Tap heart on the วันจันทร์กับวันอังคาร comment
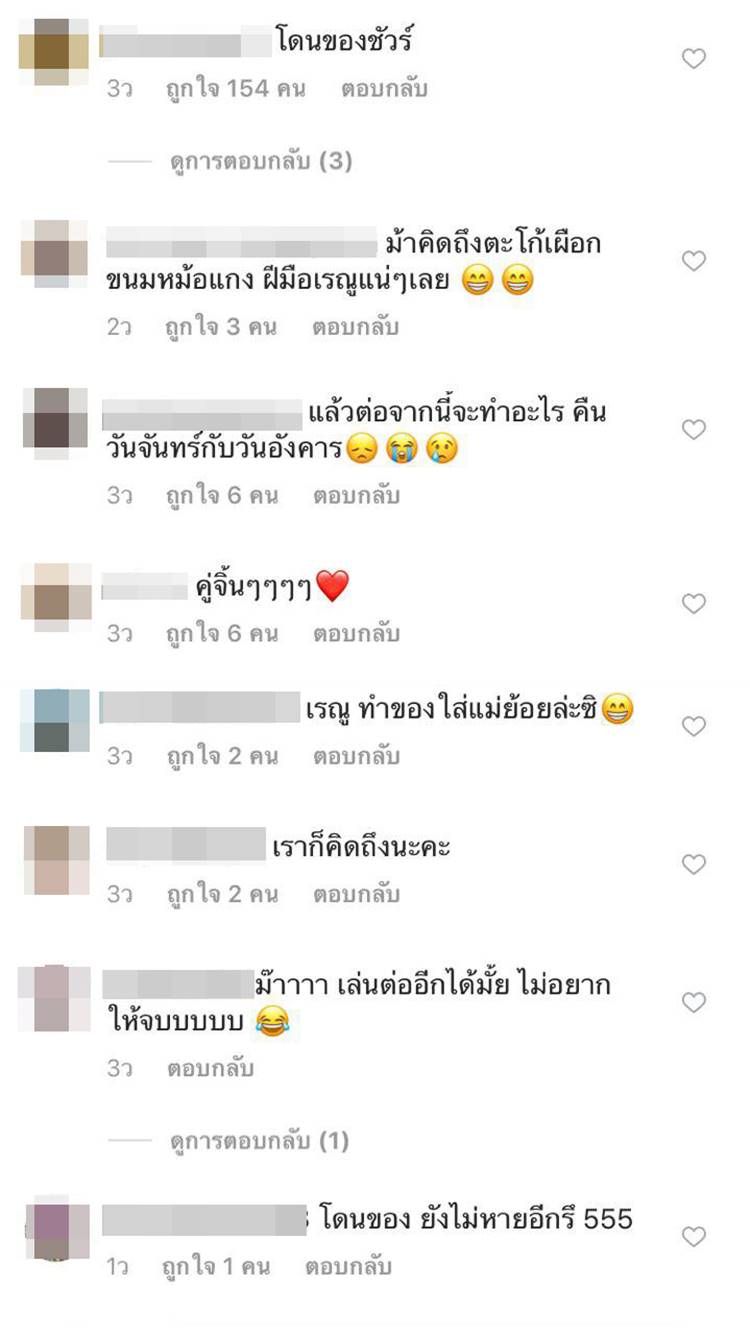Screen dimensions: 750x1335 [x=694, y=430]
